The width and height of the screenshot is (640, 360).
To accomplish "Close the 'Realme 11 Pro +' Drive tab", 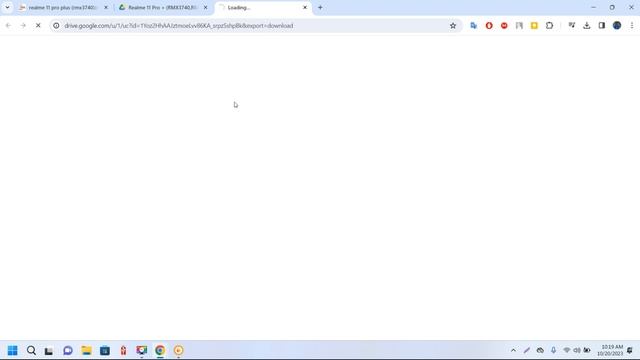I will point(205,7).
